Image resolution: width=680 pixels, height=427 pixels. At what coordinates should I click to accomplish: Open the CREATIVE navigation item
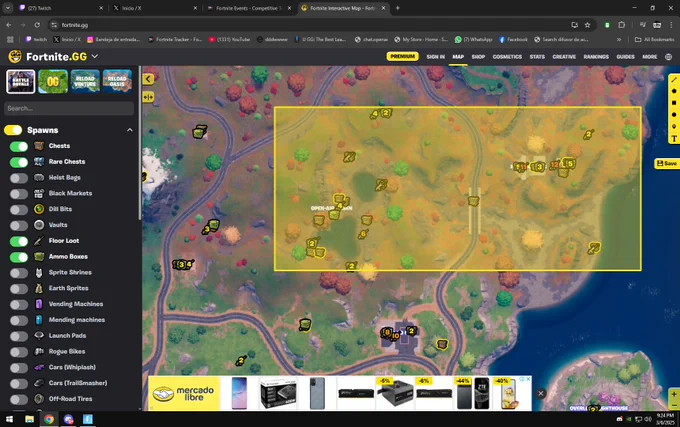[x=564, y=57]
